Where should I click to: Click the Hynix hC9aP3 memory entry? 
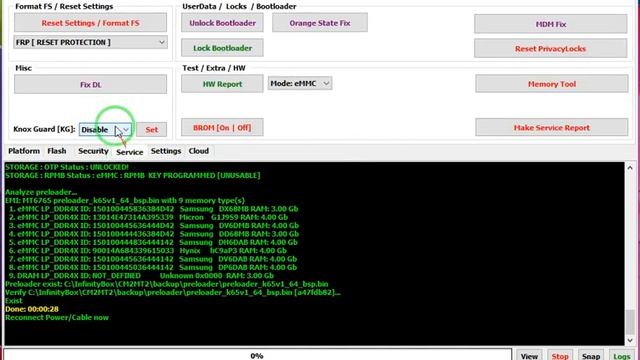coord(148,251)
